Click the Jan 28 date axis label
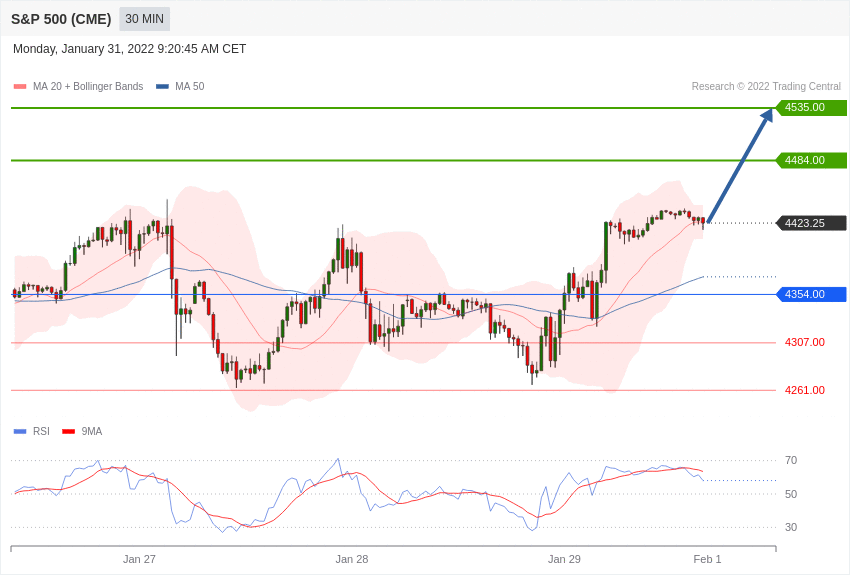Image resolution: width=850 pixels, height=576 pixels. click(352, 559)
